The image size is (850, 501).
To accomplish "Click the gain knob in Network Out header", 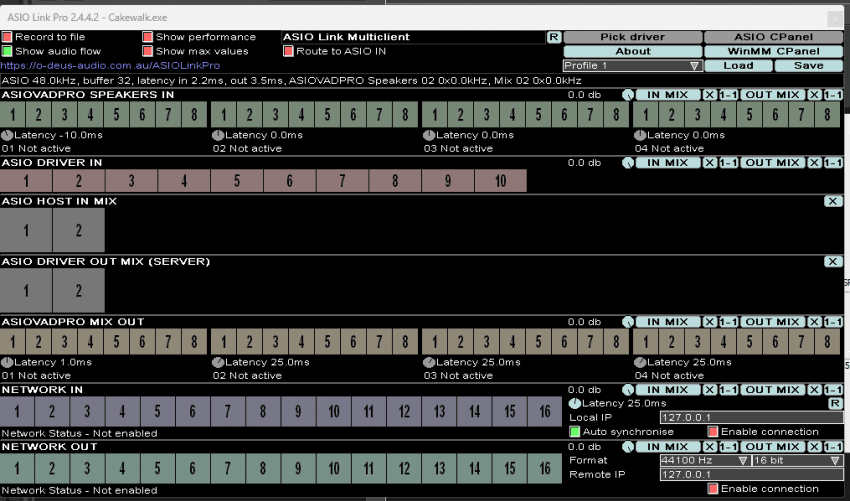I will tap(627, 447).
